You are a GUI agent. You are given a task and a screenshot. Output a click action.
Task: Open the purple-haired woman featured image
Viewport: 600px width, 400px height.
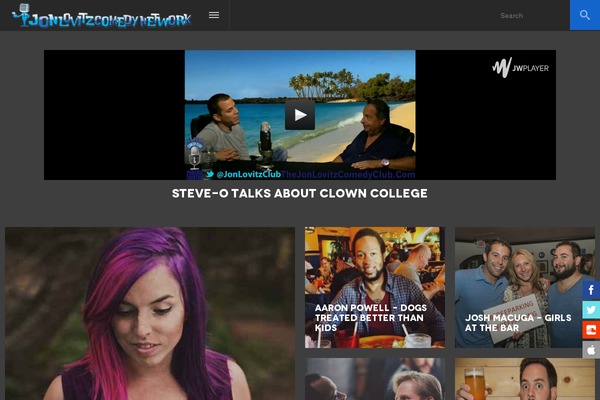[x=150, y=313]
